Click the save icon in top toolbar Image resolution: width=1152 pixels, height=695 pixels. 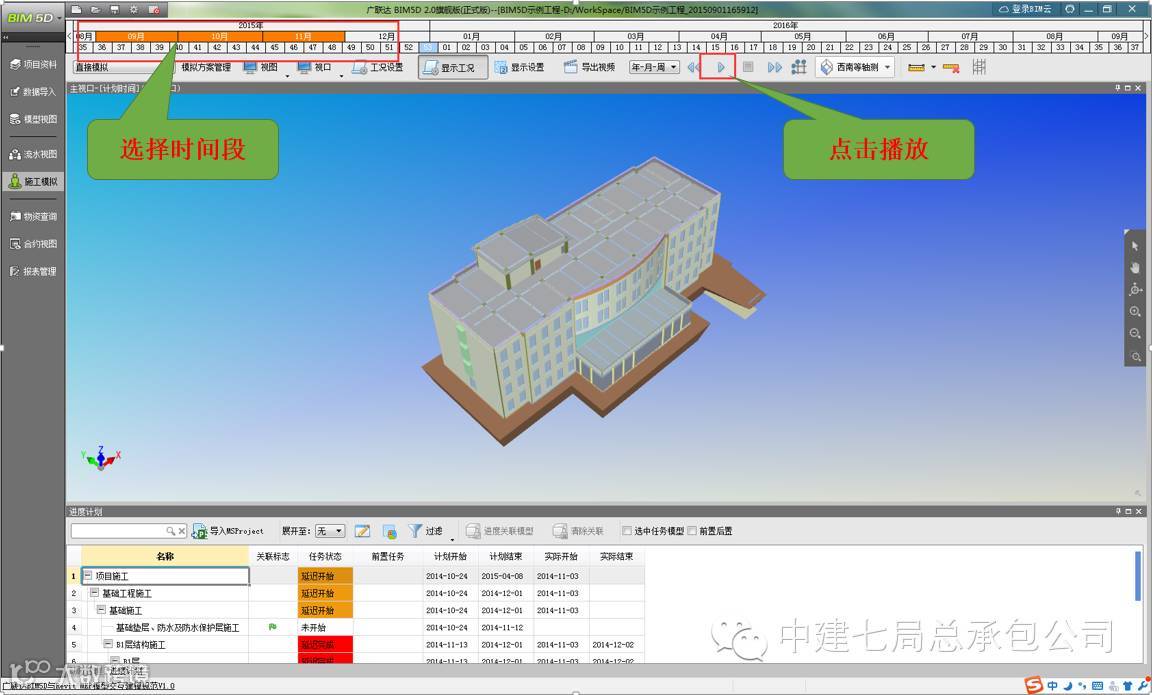(115, 10)
